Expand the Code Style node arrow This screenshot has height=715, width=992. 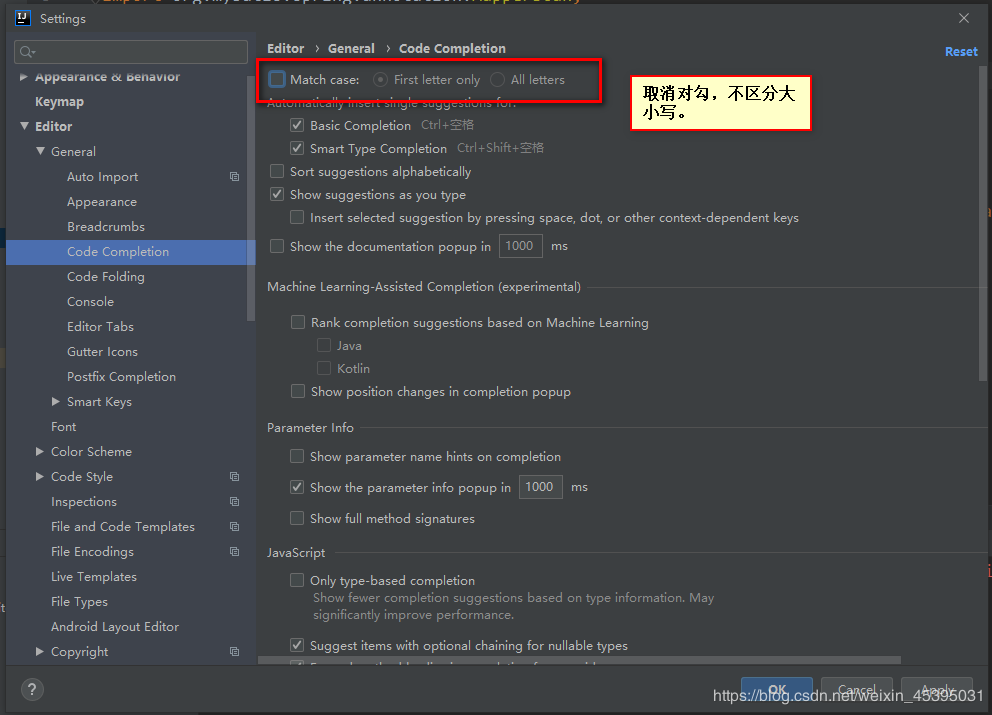pyautogui.click(x=39, y=476)
